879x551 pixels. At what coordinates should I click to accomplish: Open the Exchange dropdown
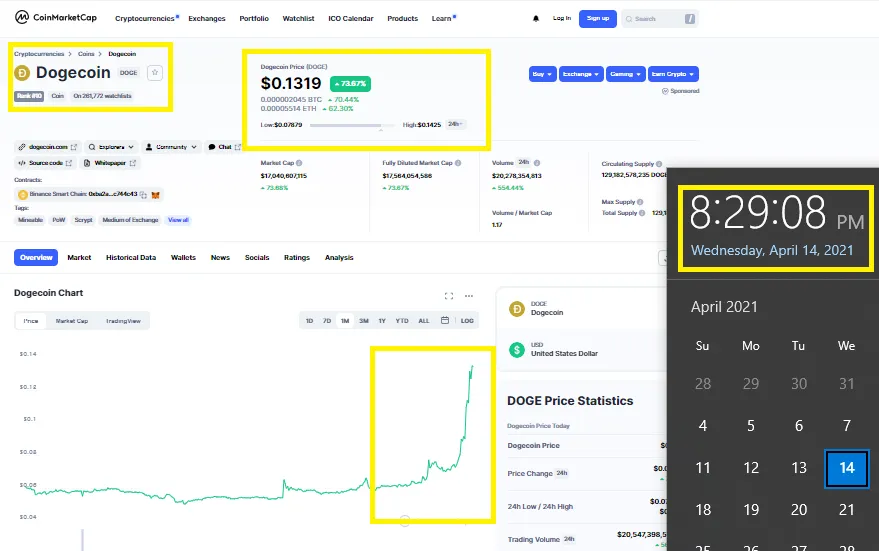pos(581,74)
